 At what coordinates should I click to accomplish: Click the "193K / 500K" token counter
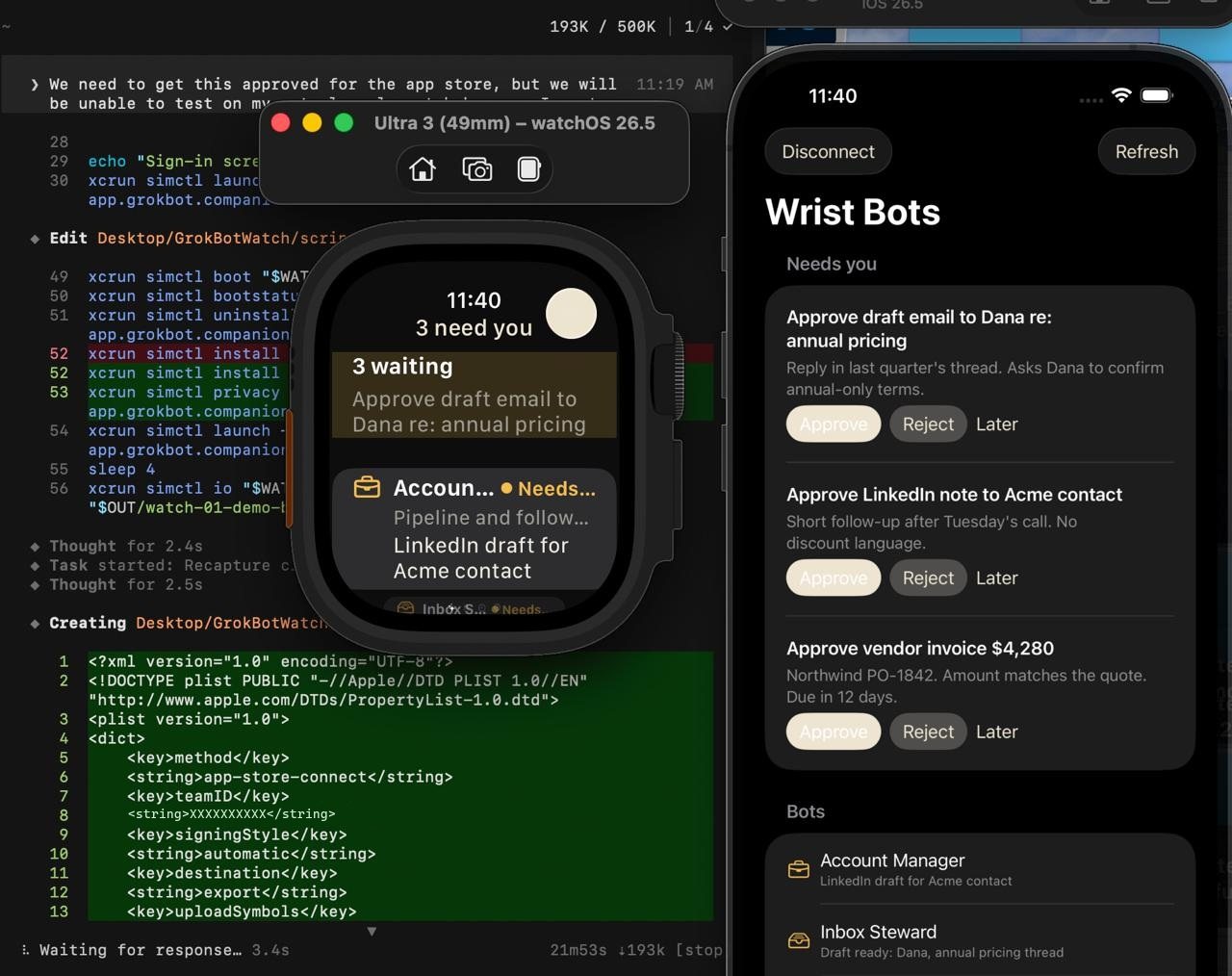pos(603,26)
